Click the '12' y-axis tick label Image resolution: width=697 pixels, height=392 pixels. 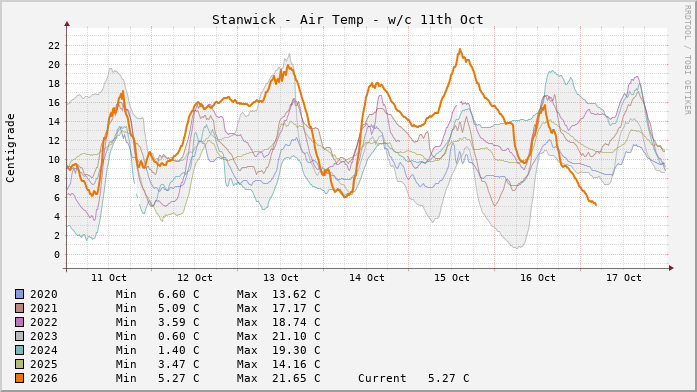(54, 140)
